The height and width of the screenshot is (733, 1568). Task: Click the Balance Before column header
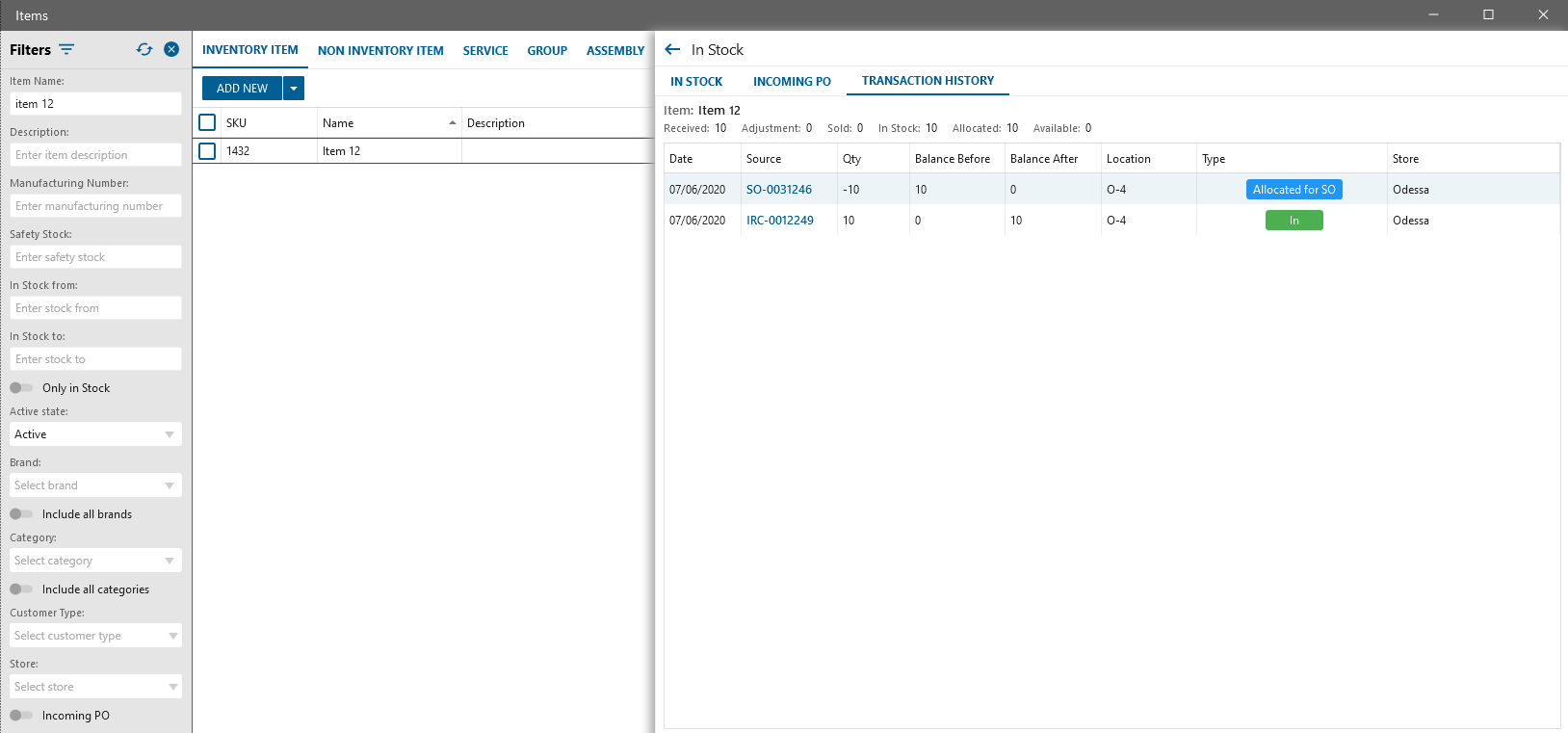click(x=957, y=159)
